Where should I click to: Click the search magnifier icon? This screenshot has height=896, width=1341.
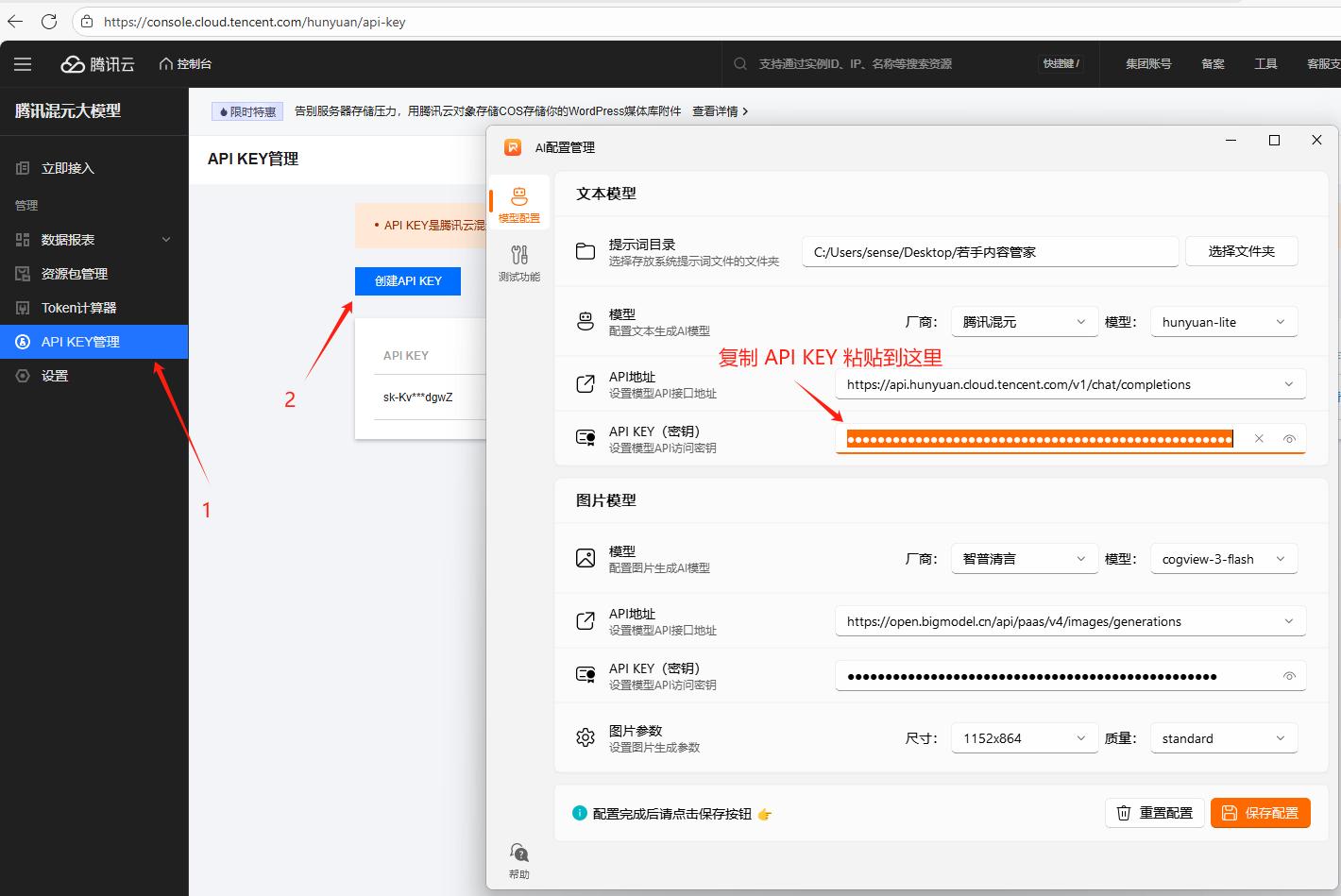[x=739, y=63]
